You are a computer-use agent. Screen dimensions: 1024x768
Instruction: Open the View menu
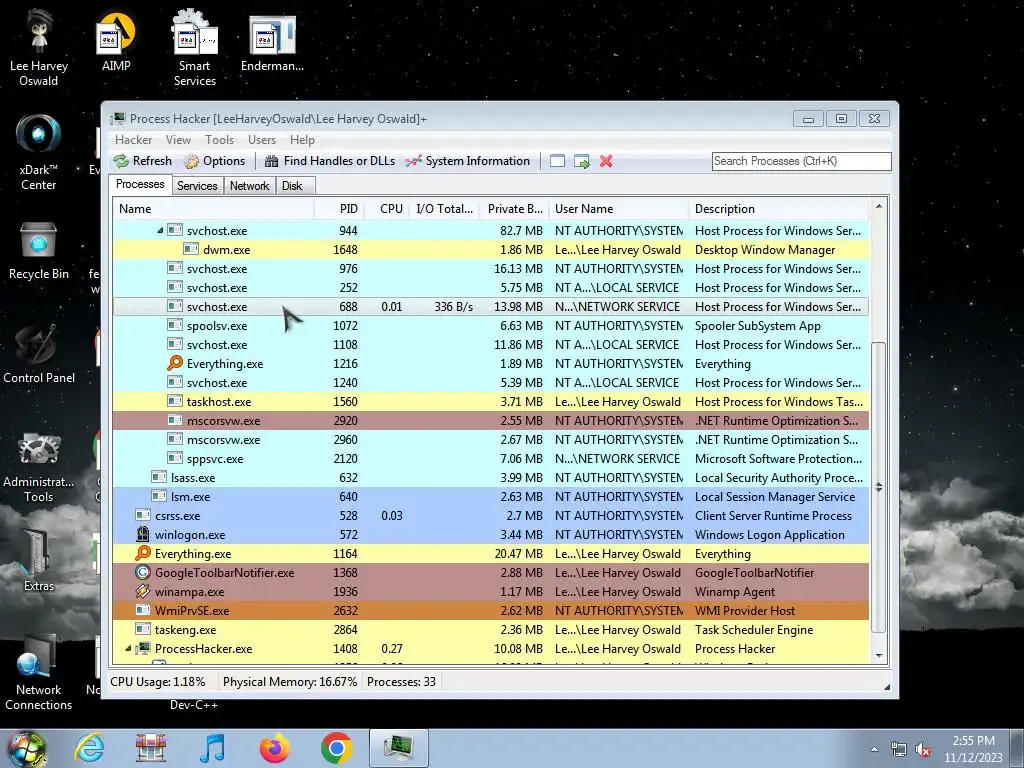178,140
